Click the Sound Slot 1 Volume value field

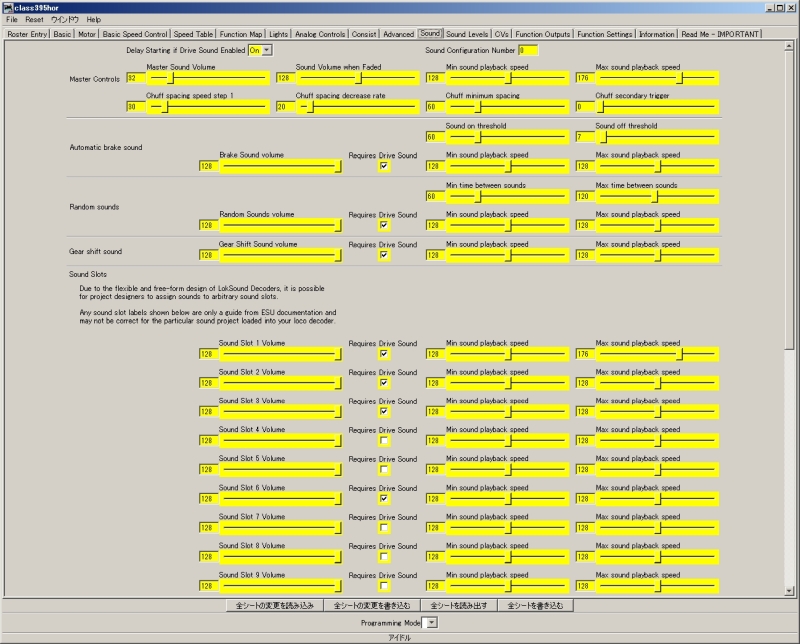pos(209,354)
